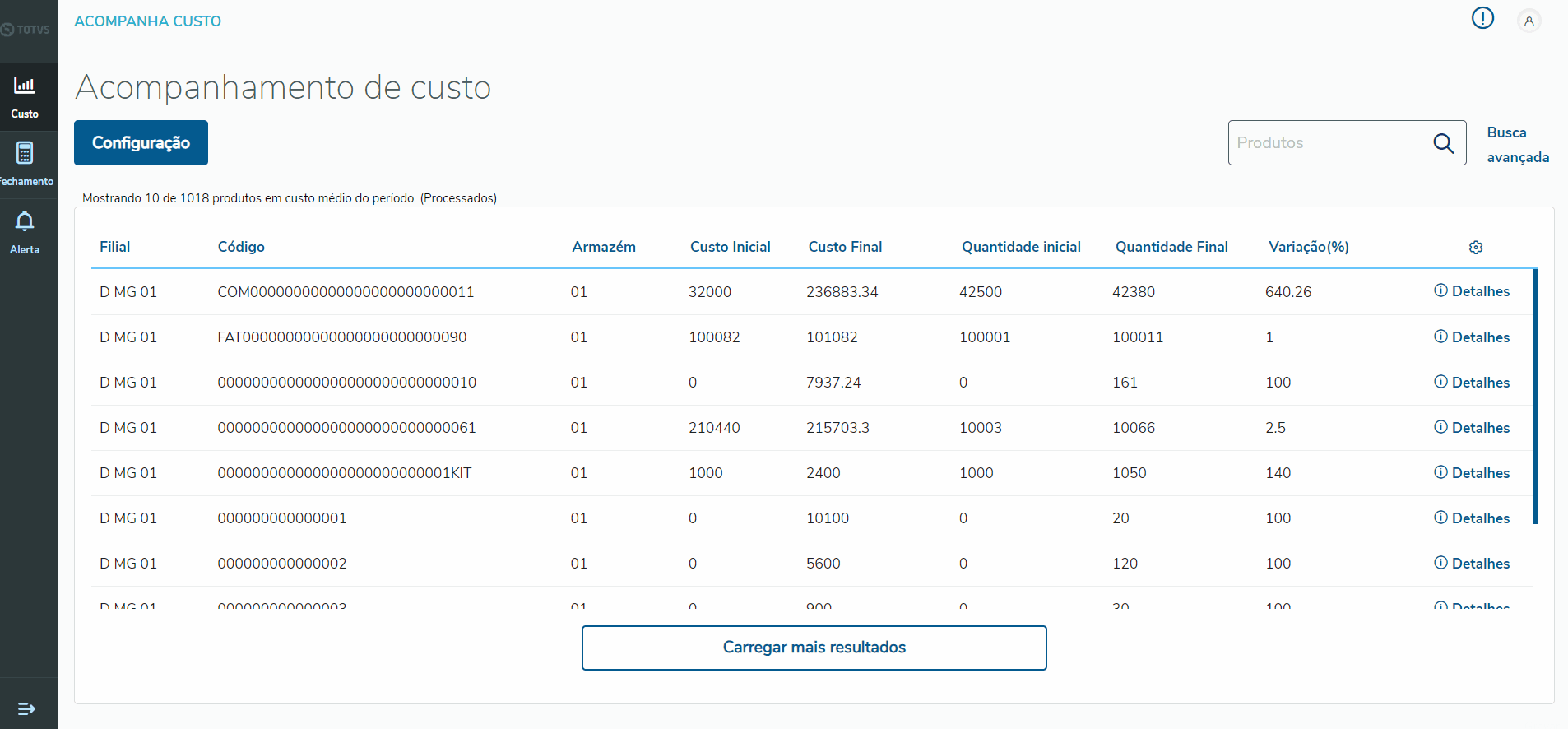Viewport: 1568px width, 729px height.
Task: Open Busca avançada link
Action: (1518, 145)
